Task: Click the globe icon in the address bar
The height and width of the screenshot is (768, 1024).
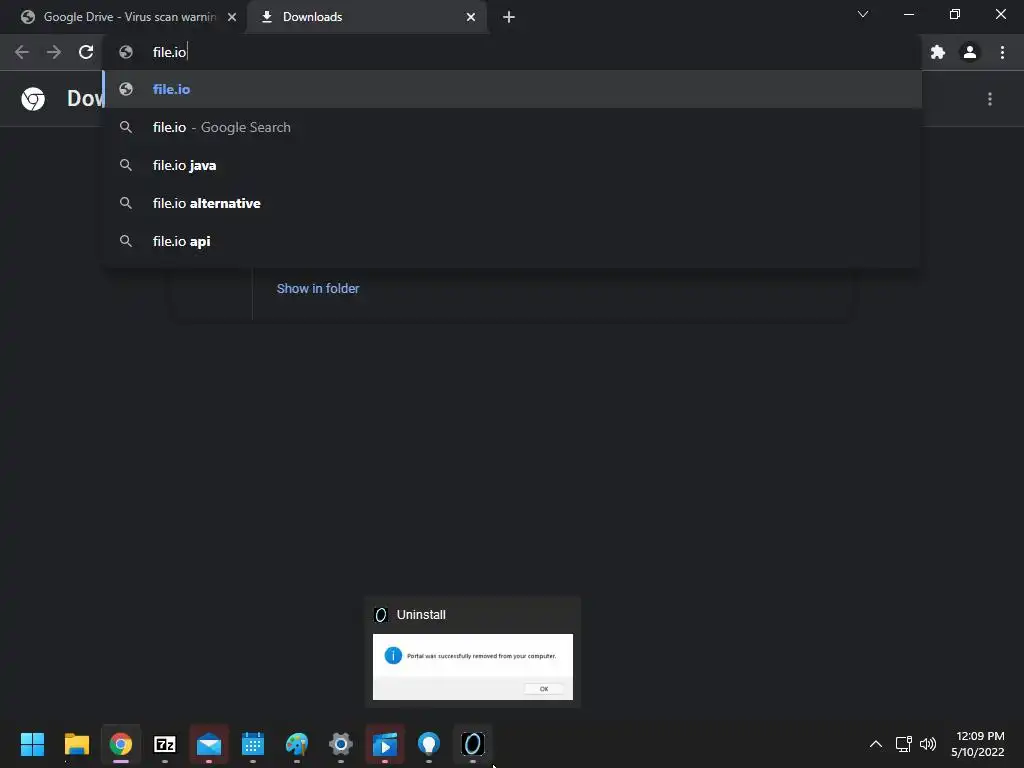Action: [x=126, y=52]
